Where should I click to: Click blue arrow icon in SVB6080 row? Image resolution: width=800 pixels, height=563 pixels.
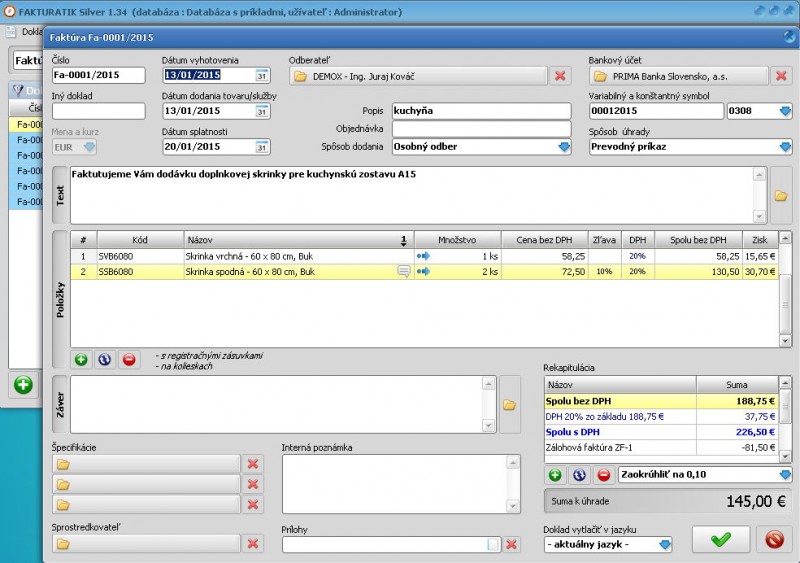[423, 256]
